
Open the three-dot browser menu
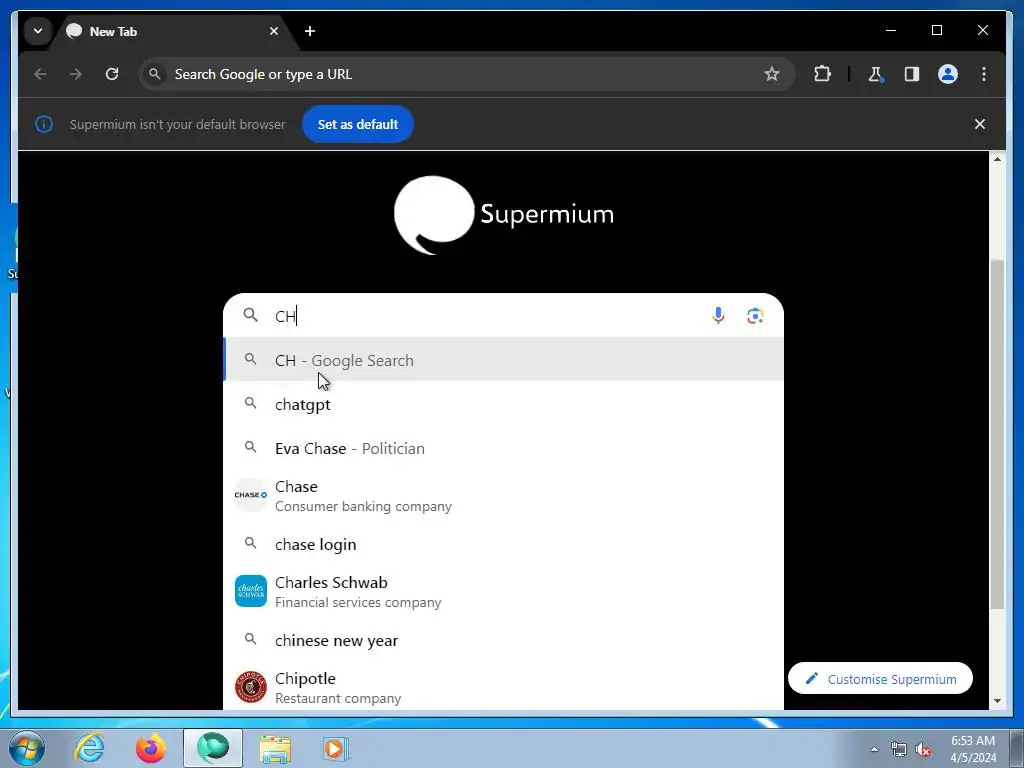(984, 74)
